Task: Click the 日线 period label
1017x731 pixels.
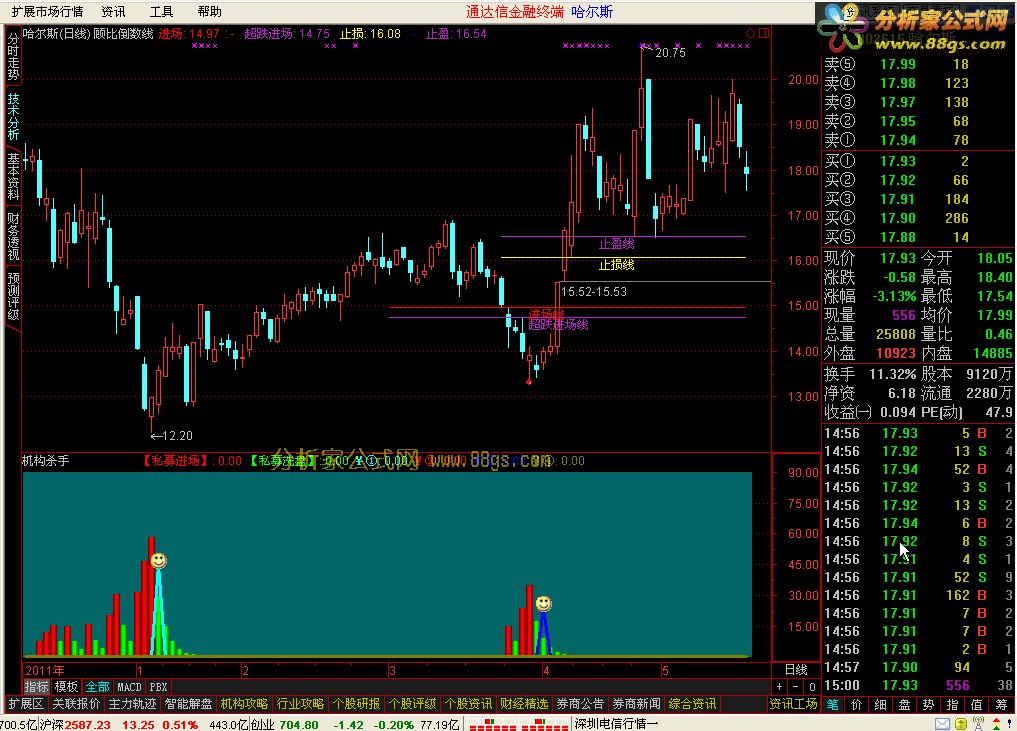Action: pos(796,669)
